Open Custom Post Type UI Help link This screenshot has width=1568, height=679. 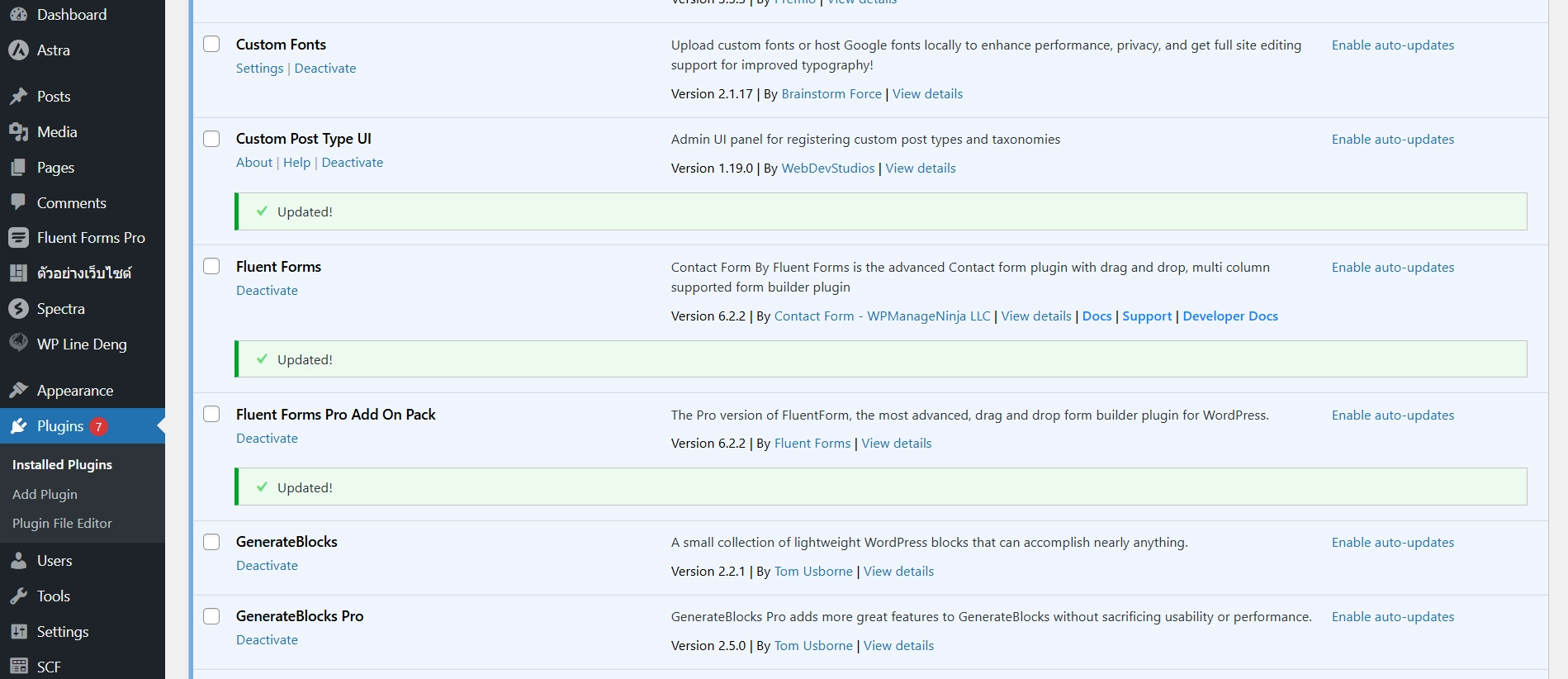296,162
